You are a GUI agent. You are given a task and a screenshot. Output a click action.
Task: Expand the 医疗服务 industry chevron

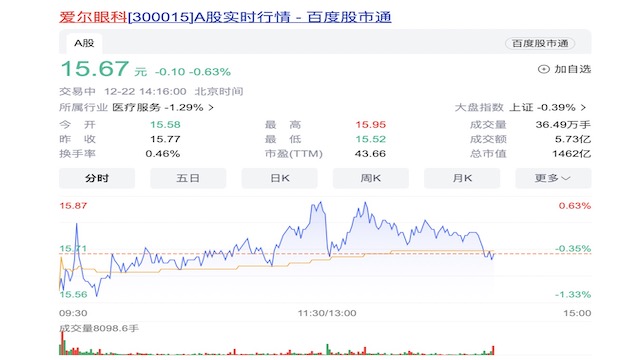[x=211, y=108]
